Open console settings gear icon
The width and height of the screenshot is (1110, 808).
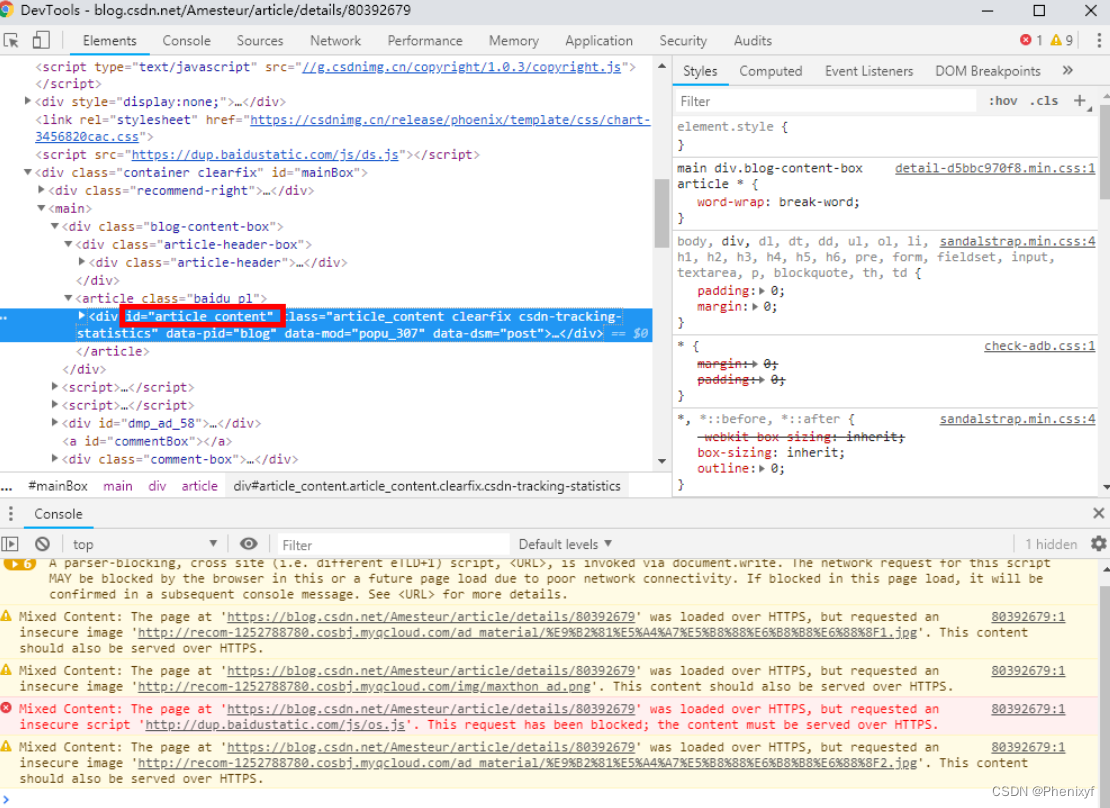1098,543
